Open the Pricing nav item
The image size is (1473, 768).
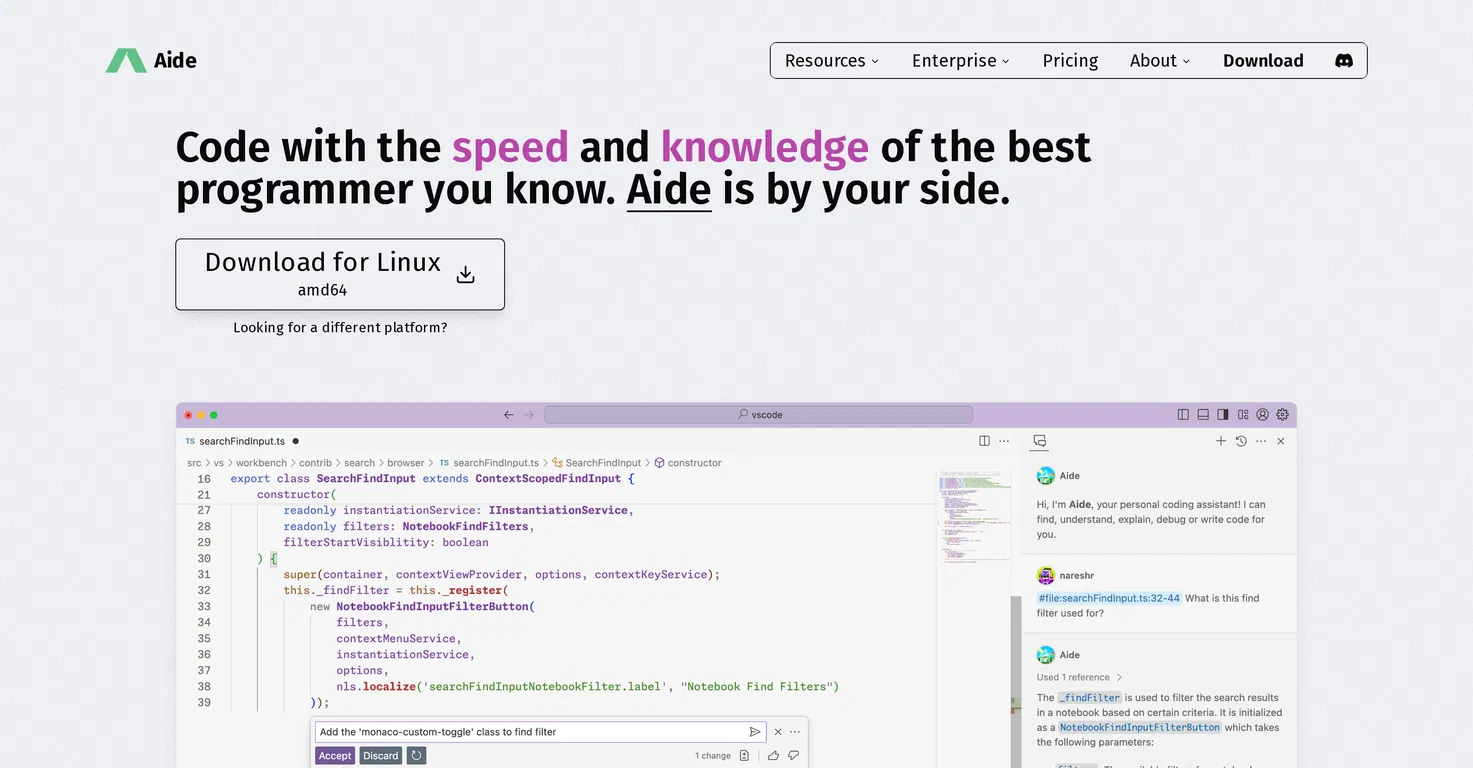pyautogui.click(x=1070, y=60)
